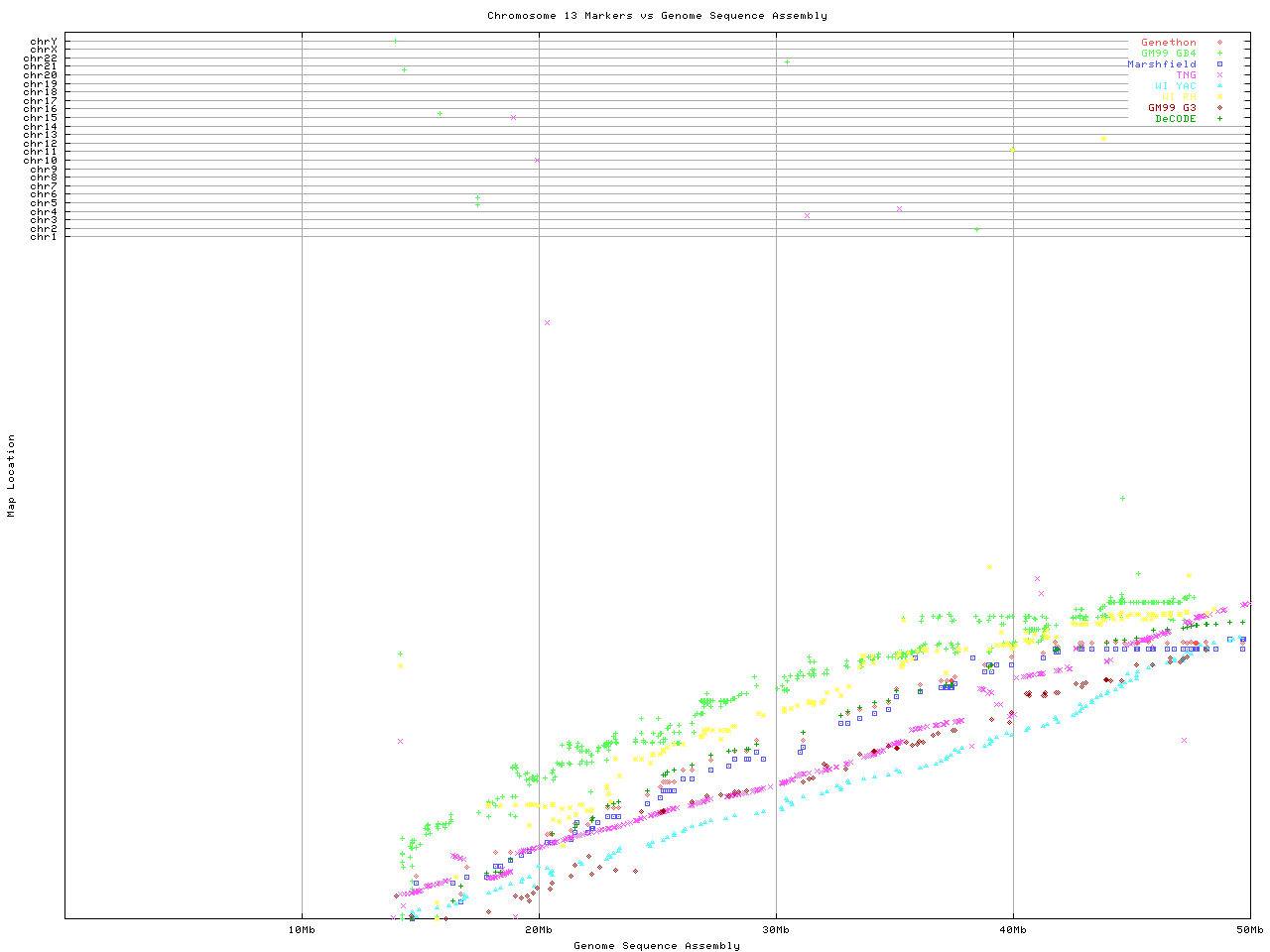Image resolution: width=1270 pixels, height=952 pixels.
Task: Click the 30Mb tick label
Action: coord(776,929)
